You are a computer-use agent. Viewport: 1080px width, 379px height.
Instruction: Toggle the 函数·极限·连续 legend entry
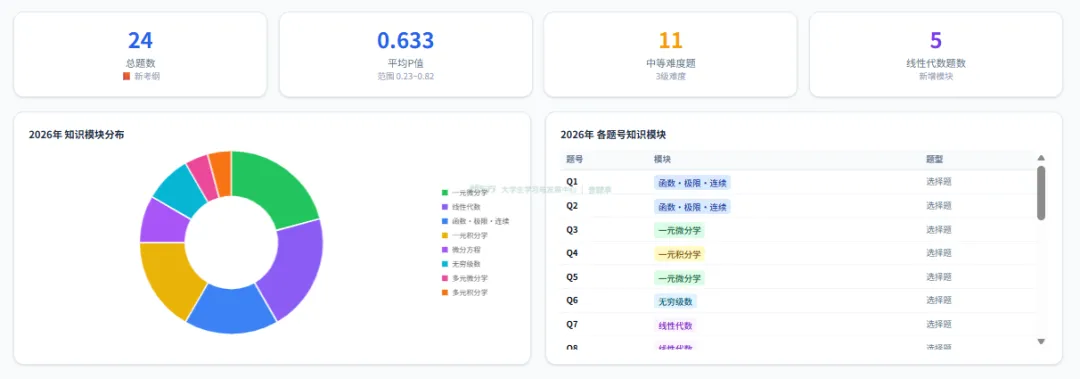pyautogui.click(x=475, y=221)
